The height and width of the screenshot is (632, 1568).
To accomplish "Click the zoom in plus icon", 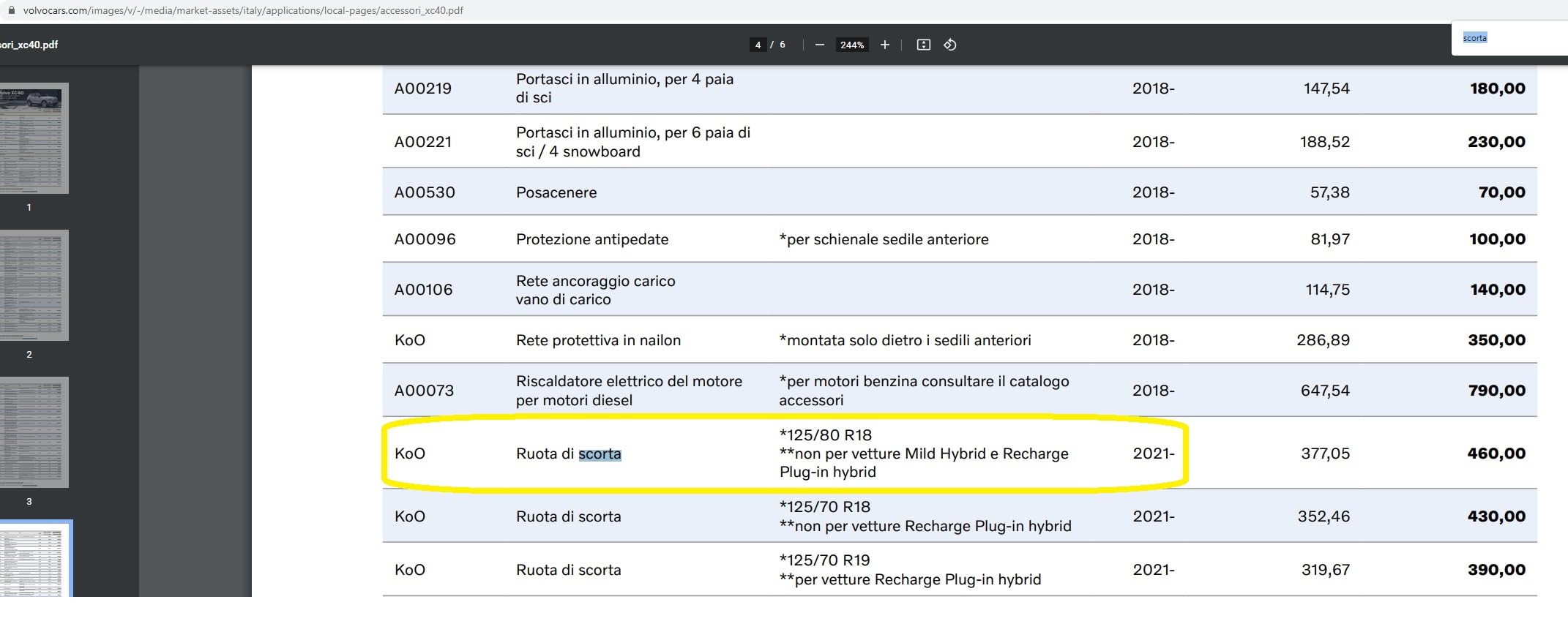I will pyautogui.click(x=884, y=45).
